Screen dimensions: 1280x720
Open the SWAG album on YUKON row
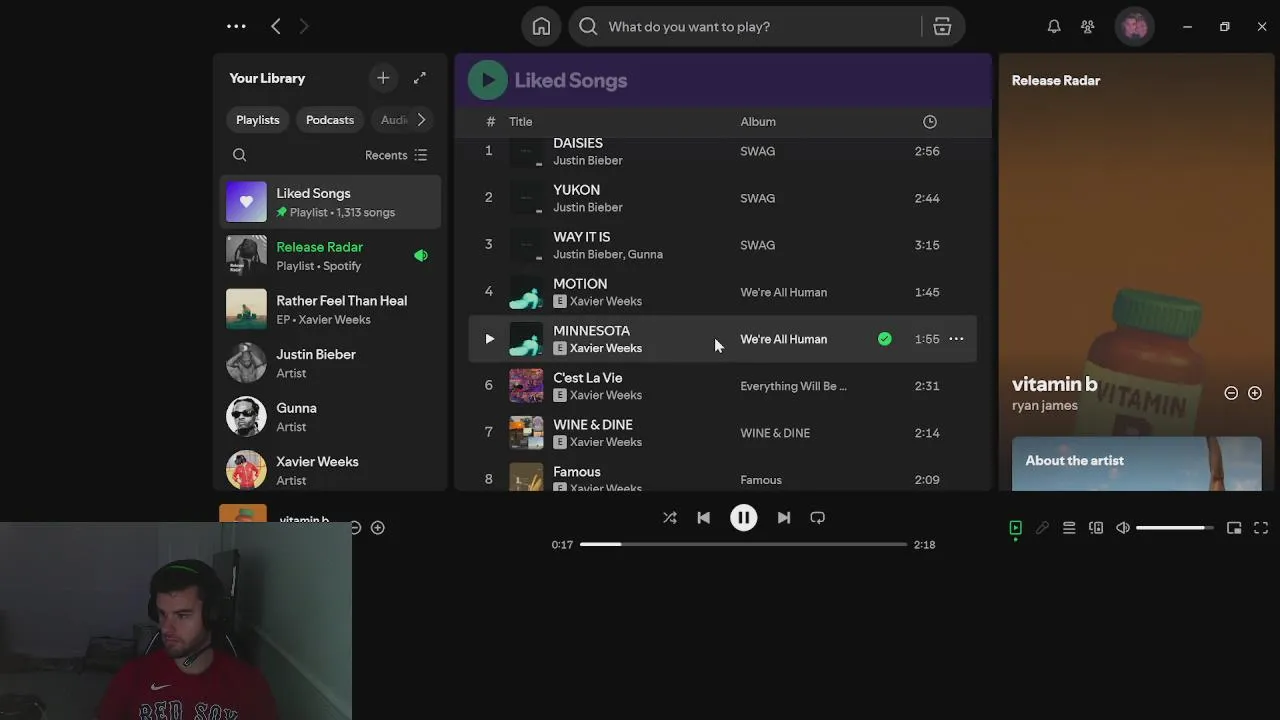point(758,198)
